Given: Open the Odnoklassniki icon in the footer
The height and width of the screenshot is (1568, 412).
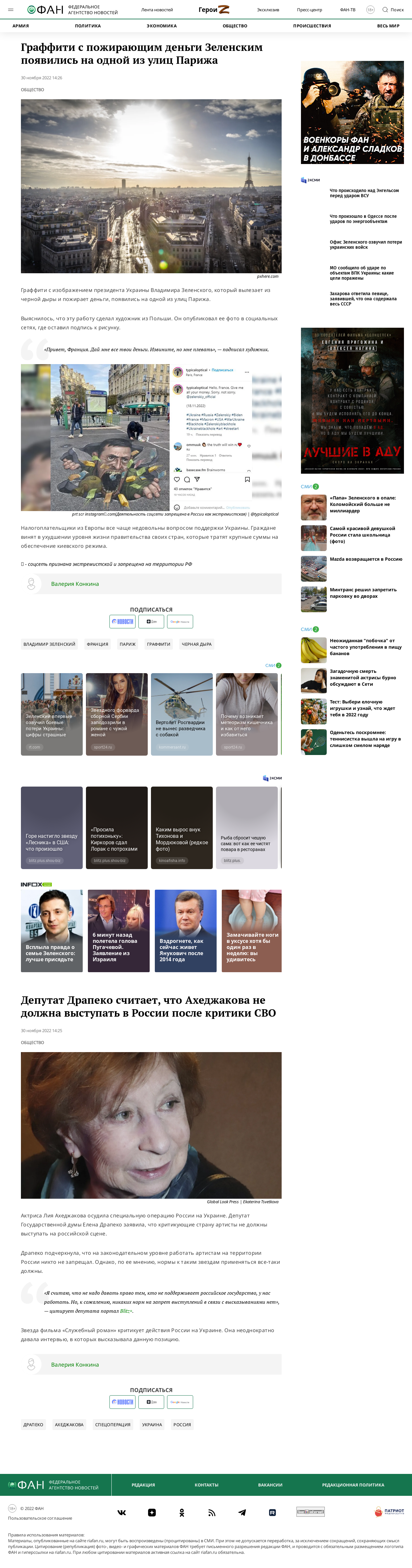Looking at the screenshot, I should click(182, 1512).
